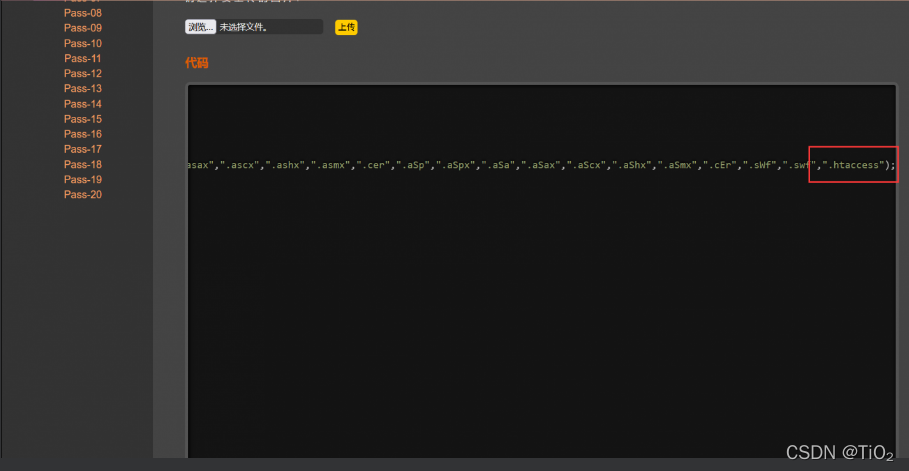Open the Pass-15 level
Screen dimensions: 909x471
coord(83,119)
